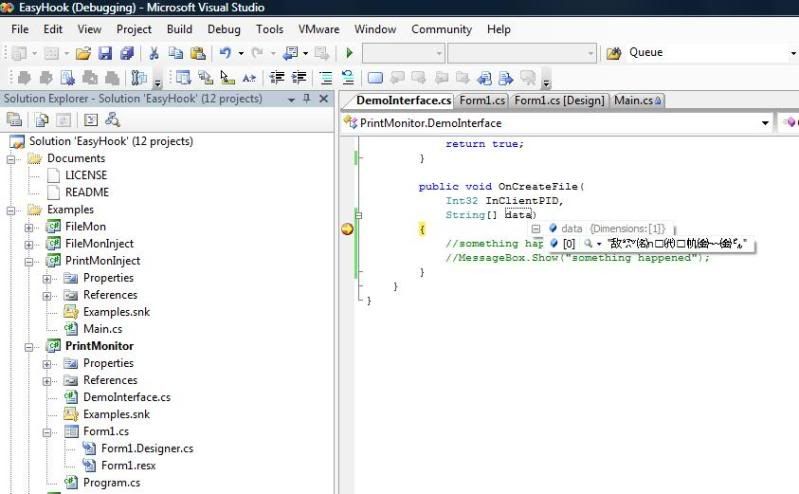Open the Queue find combo dropdown
This screenshot has width=799, height=494.
[x=793, y=53]
